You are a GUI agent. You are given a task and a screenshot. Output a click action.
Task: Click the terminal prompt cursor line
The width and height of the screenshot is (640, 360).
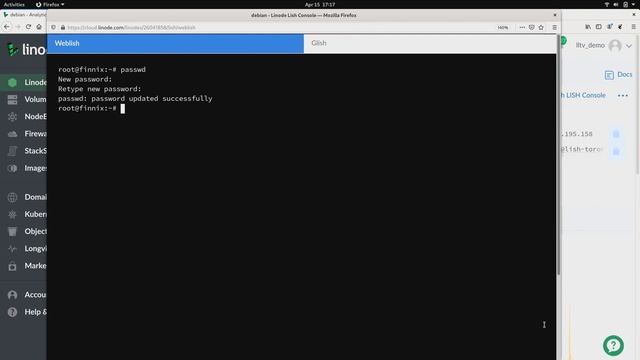click(x=91, y=108)
